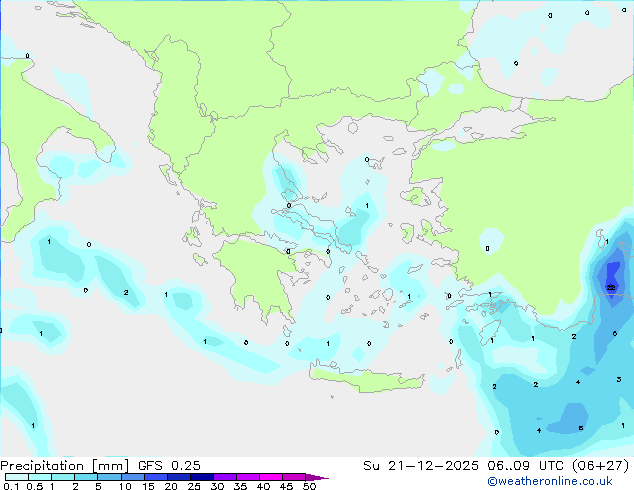
Task: Click the 0.1–0.5 mm legend color swatch
Action: click(17, 477)
